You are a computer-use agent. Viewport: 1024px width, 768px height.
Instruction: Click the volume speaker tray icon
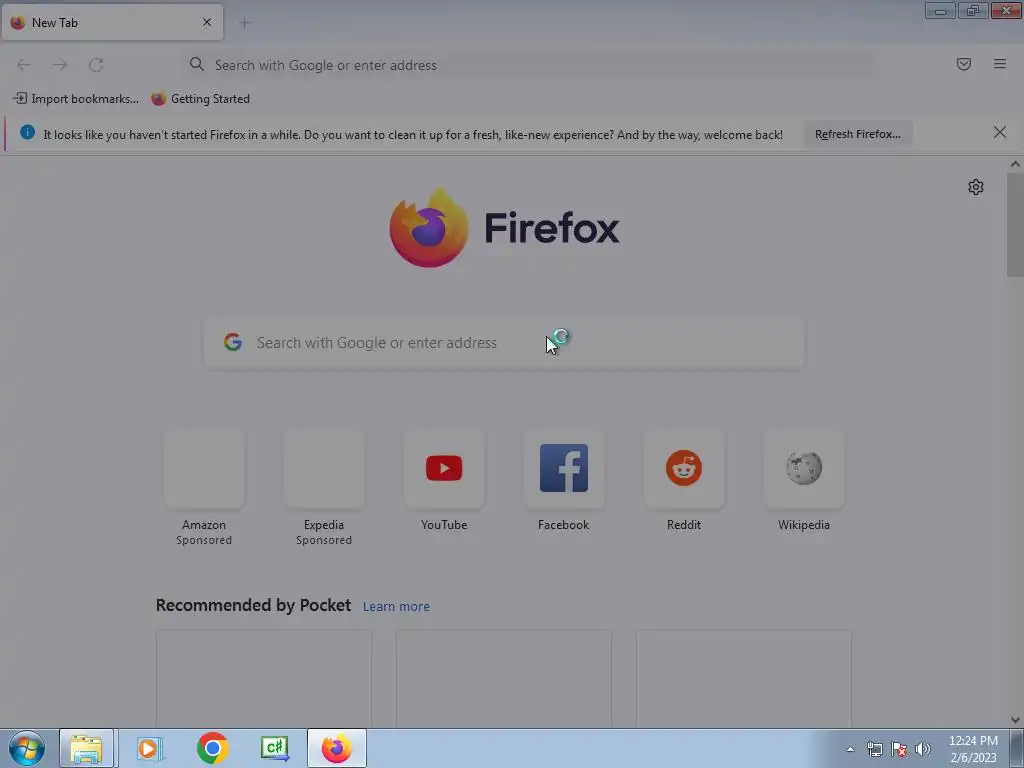pos(923,749)
